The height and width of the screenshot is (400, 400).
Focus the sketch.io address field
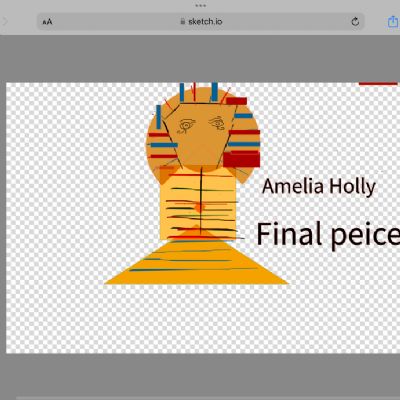(x=201, y=22)
